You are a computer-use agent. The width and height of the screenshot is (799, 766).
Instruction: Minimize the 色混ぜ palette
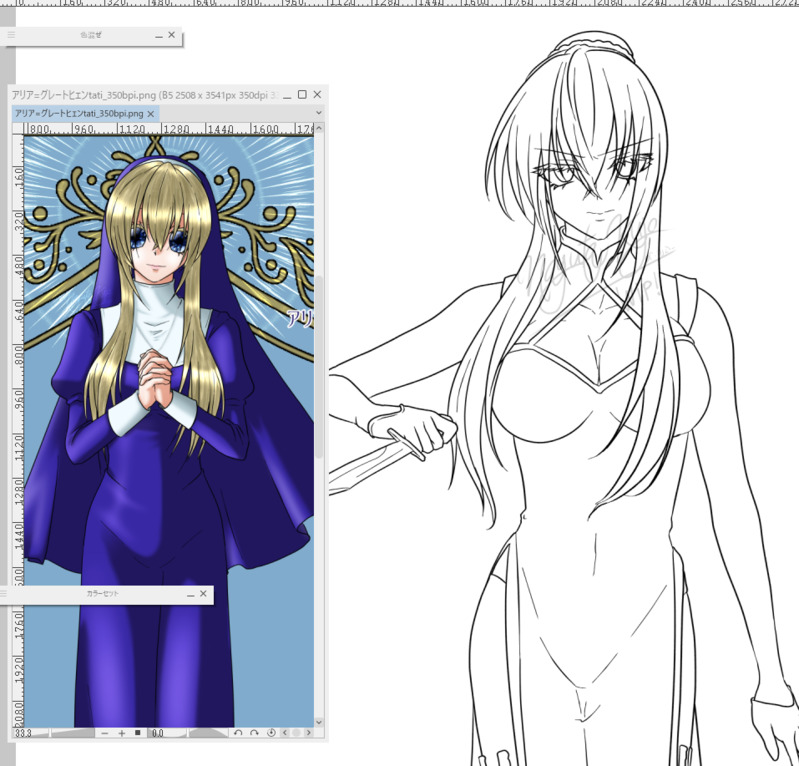[x=158, y=36]
